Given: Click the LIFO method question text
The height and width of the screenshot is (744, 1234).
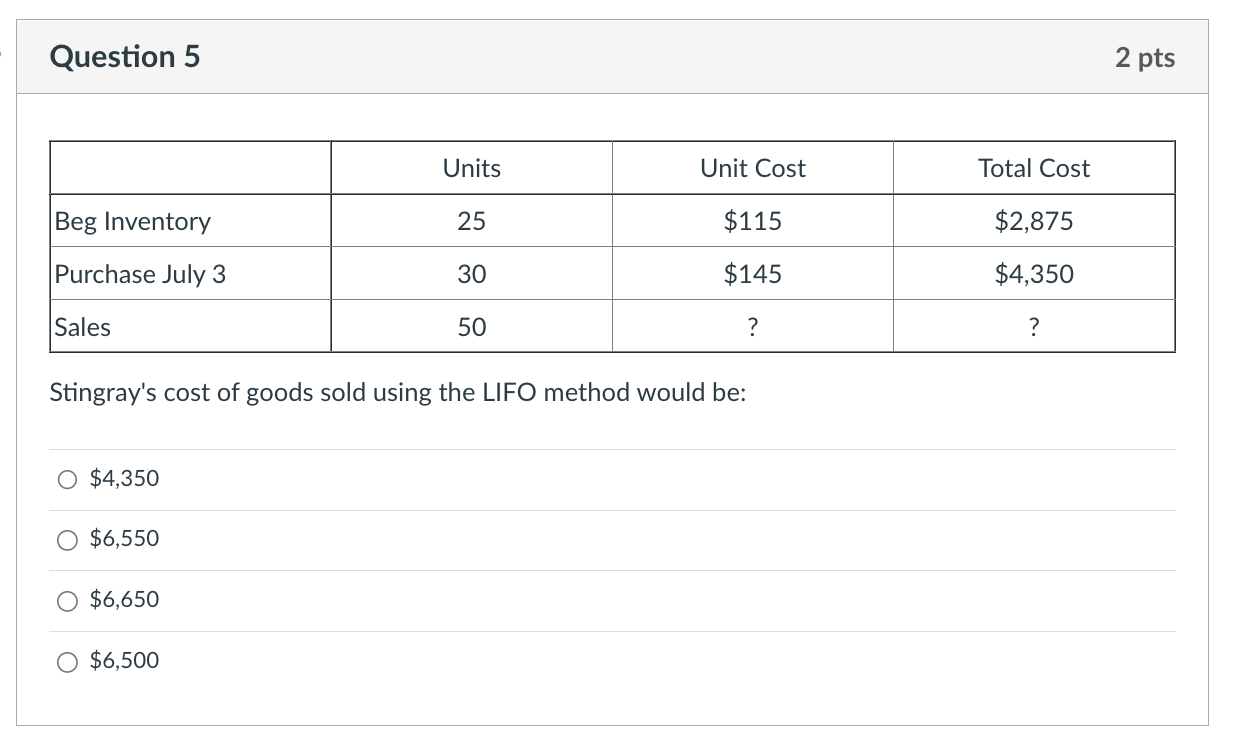Looking at the screenshot, I should click(x=398, y=393).
